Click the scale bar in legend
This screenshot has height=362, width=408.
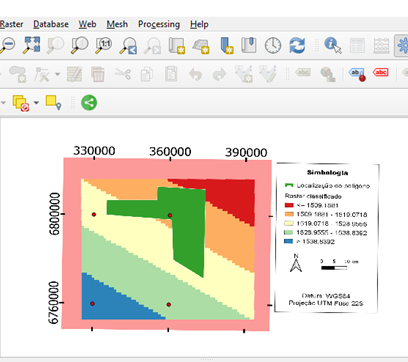tap(338, 265)
